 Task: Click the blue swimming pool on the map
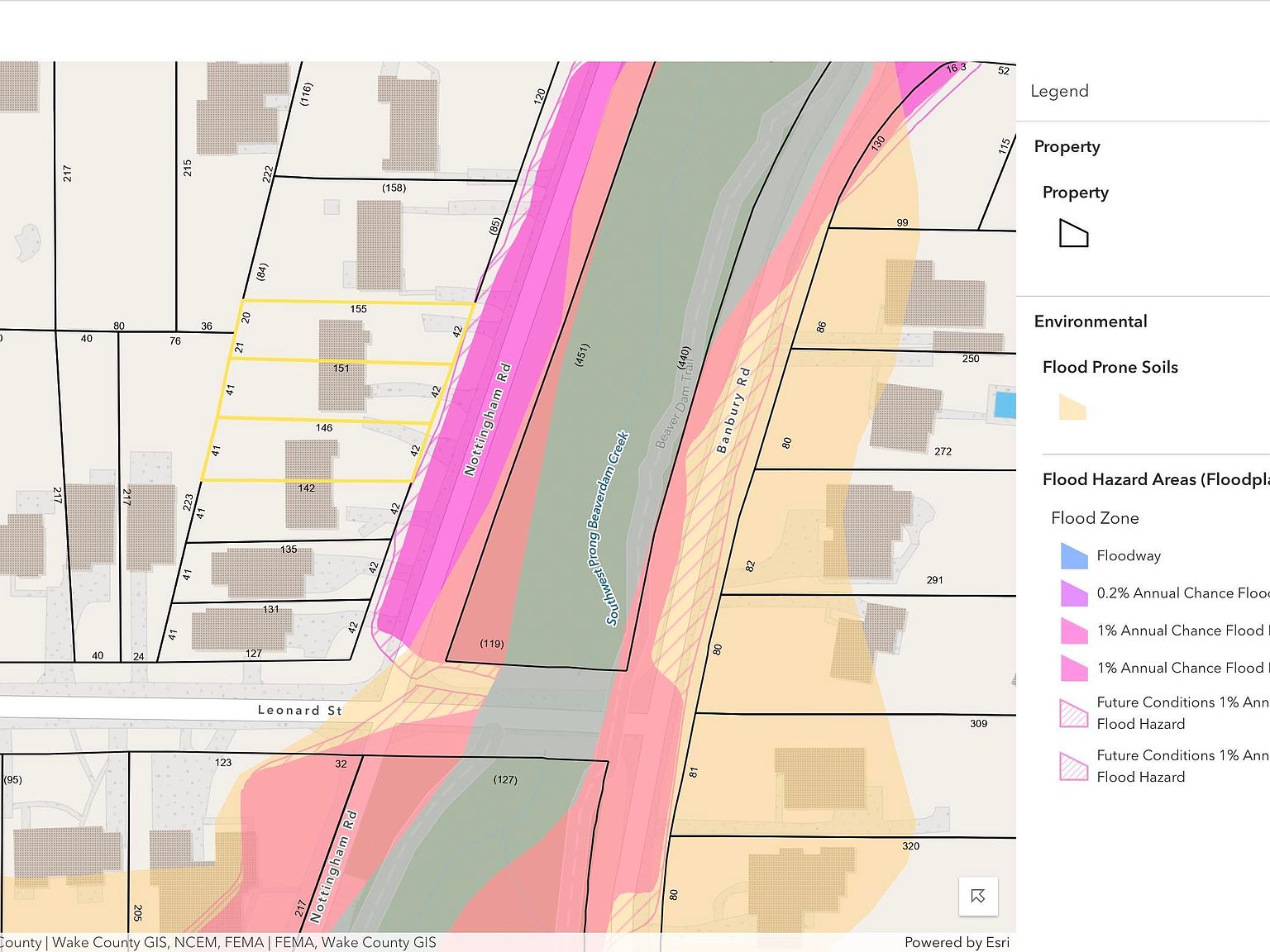[x=1004, y=405]
